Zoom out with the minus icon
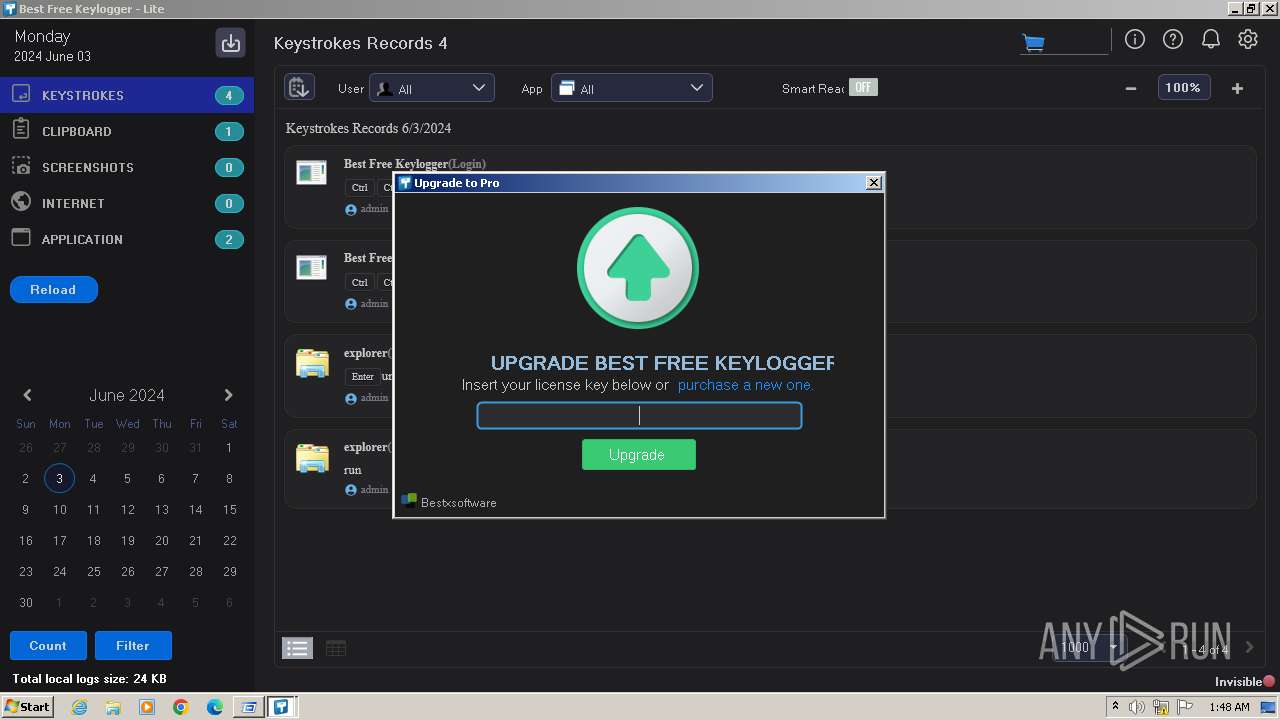The height and width of the screenshot is (720, 1280). [1130, 88]
